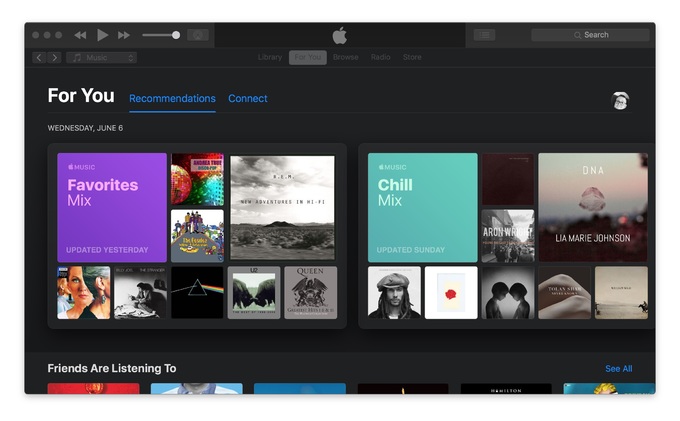Open the Favorites Mix playlist tile
Image resolution: width=680 pixels, height=421 pixels.
(x=112, y=207)
